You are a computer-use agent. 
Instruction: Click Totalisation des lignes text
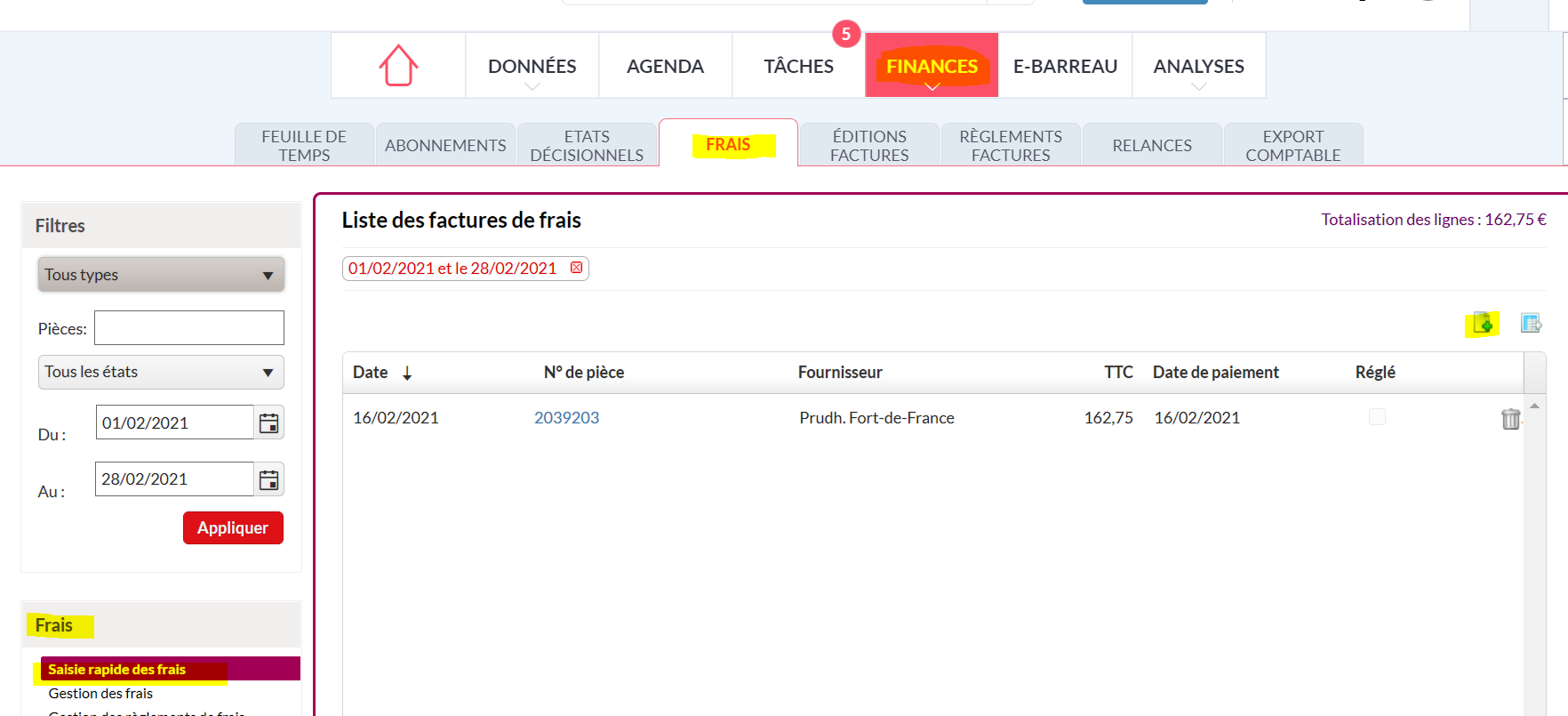[x=1434, y=220]
